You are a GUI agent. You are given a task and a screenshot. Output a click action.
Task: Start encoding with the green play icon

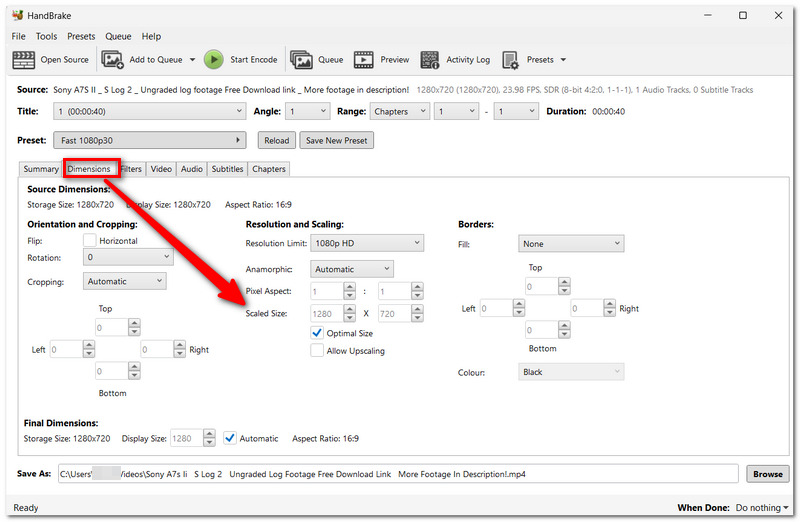point(214,60)
